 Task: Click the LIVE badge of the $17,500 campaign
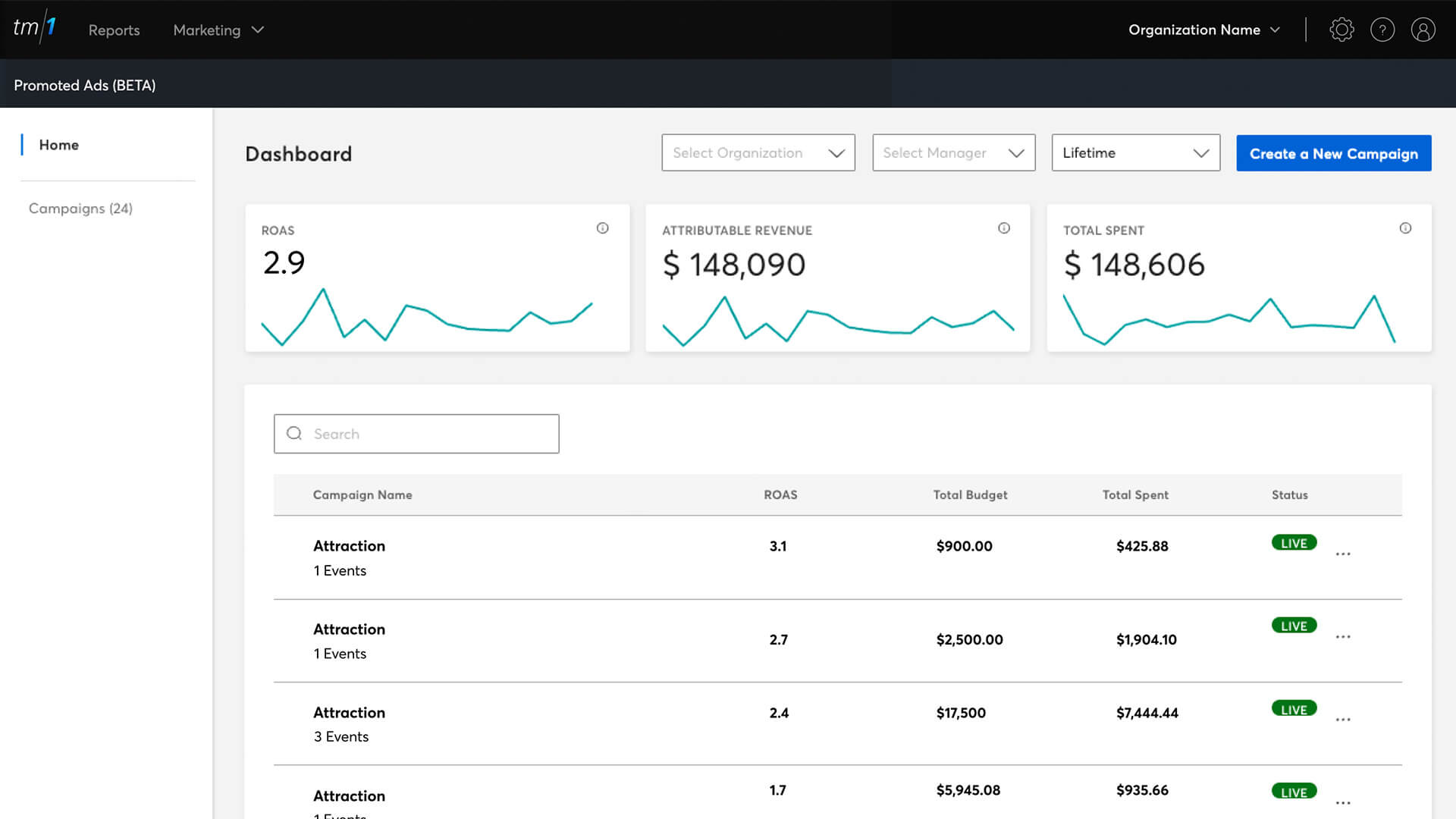(x=1293, y=708)
